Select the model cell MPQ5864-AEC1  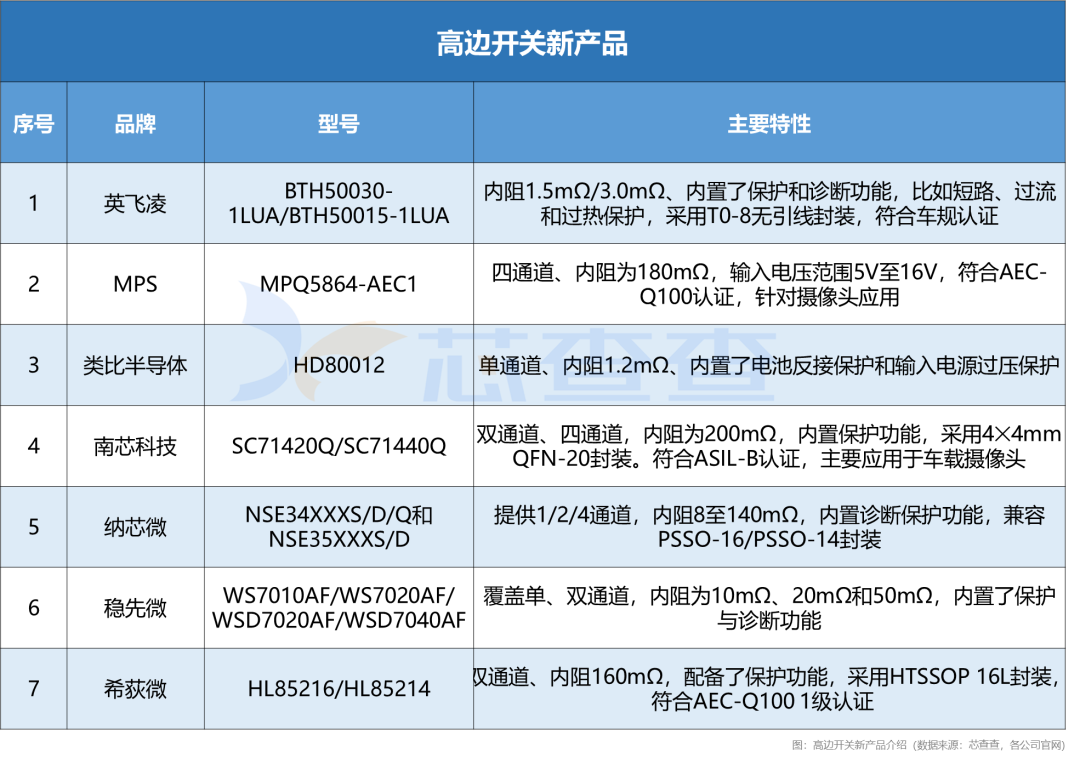pos(338,284)
